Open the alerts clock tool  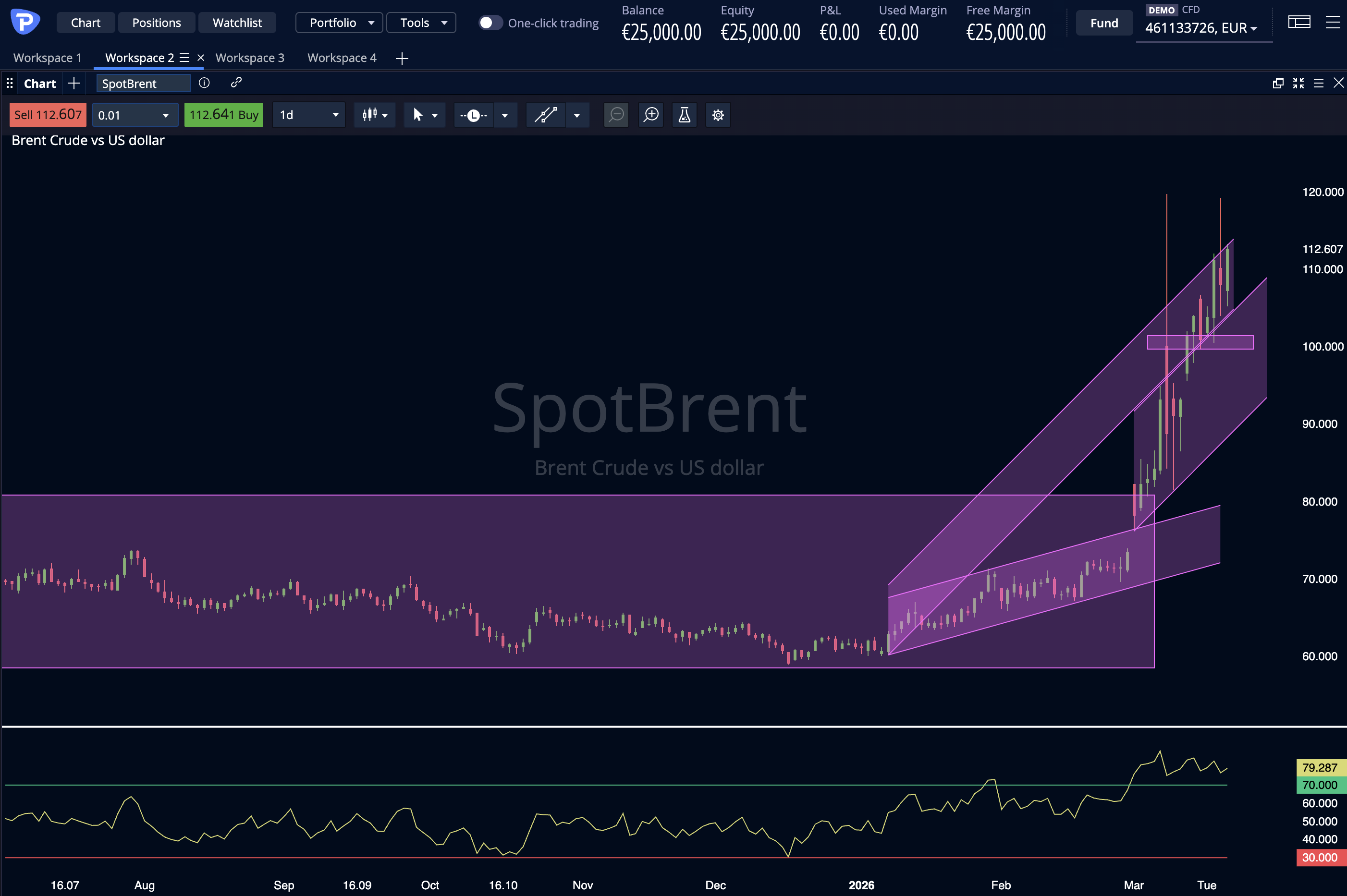(473, 114)
